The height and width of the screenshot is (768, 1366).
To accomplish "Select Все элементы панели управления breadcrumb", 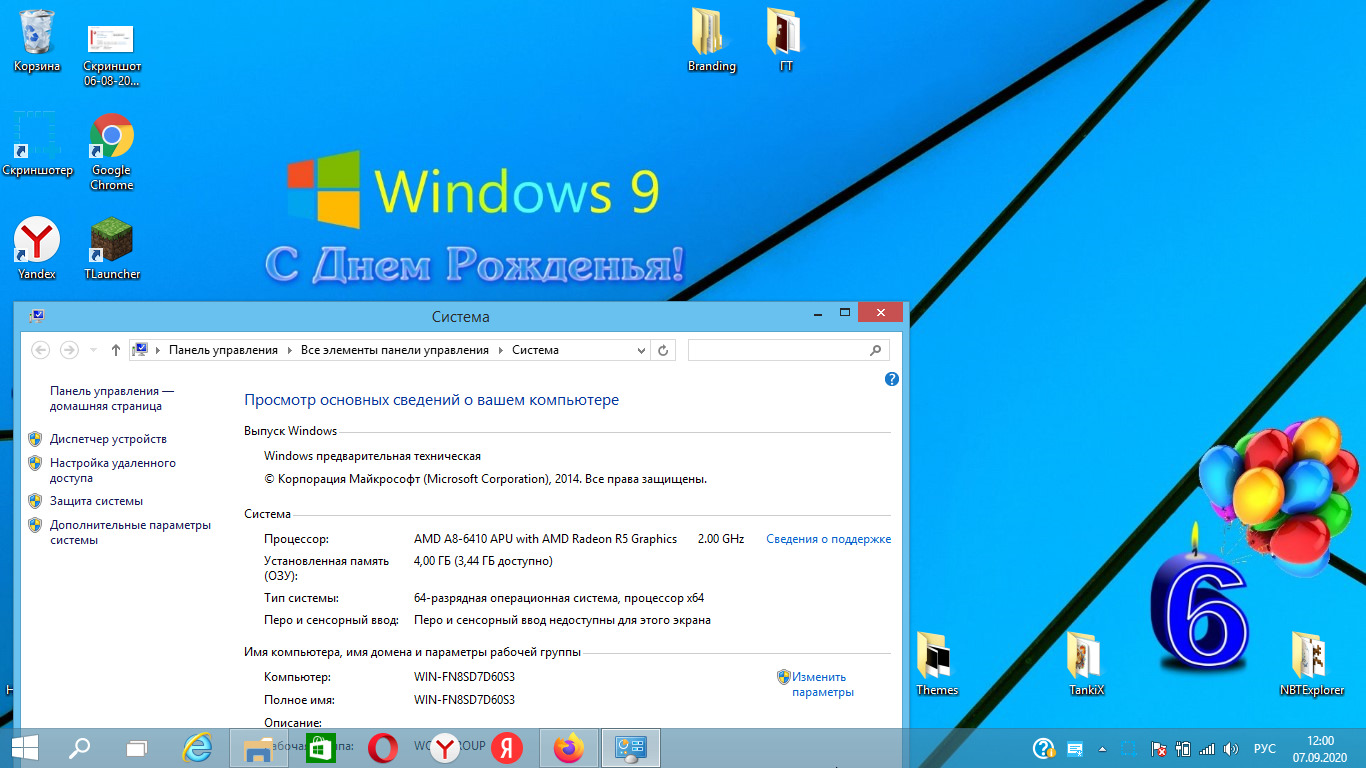I will (395, 350).
